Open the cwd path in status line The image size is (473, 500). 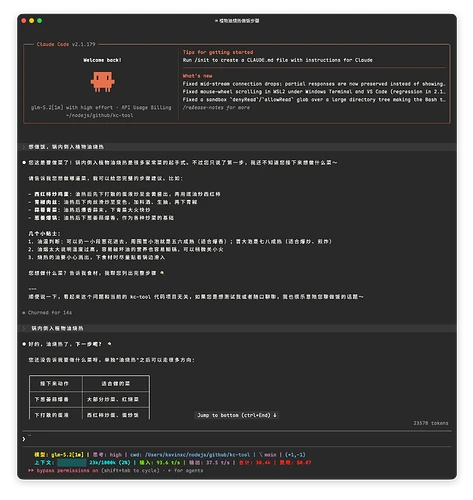(197, 454)
